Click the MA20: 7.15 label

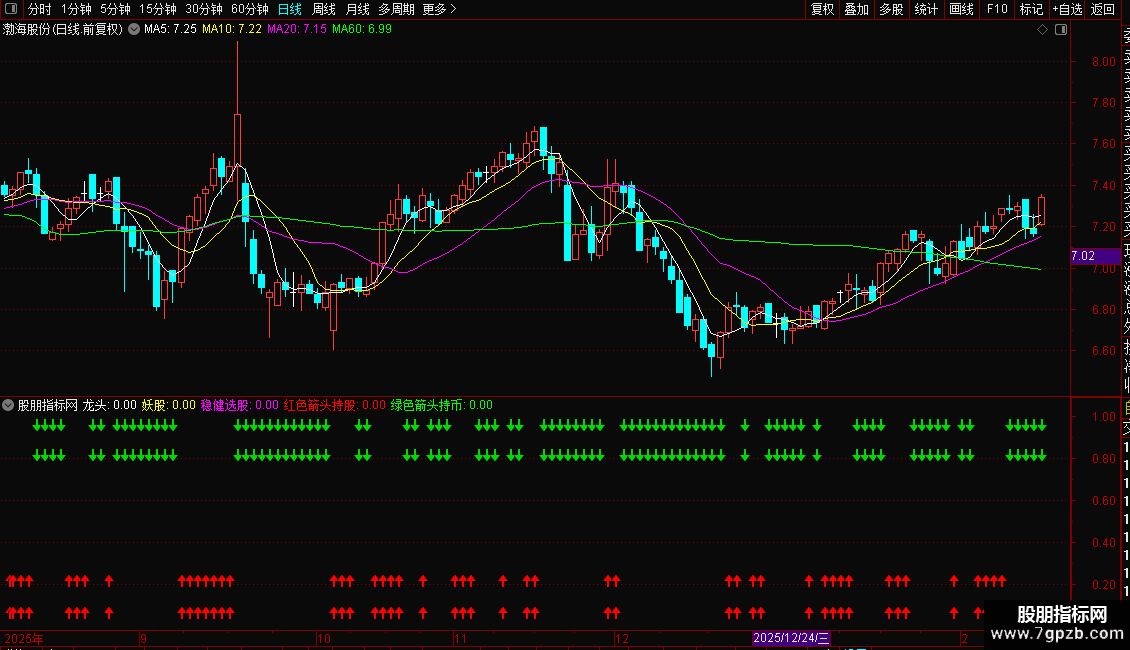297,29
